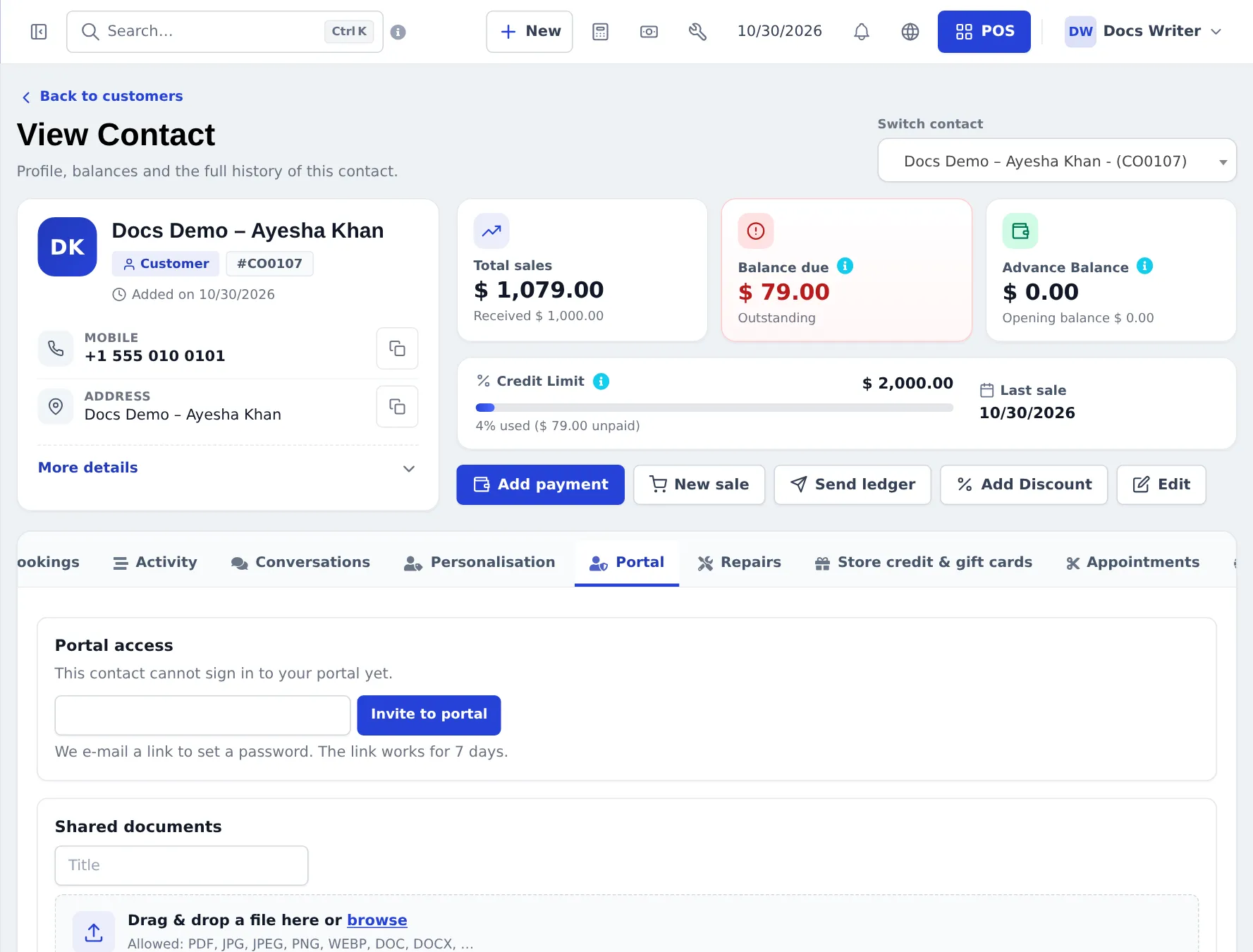This screenshot has height=952, width=1253.
Task: Start a New sale
Action: click(699, 484)
